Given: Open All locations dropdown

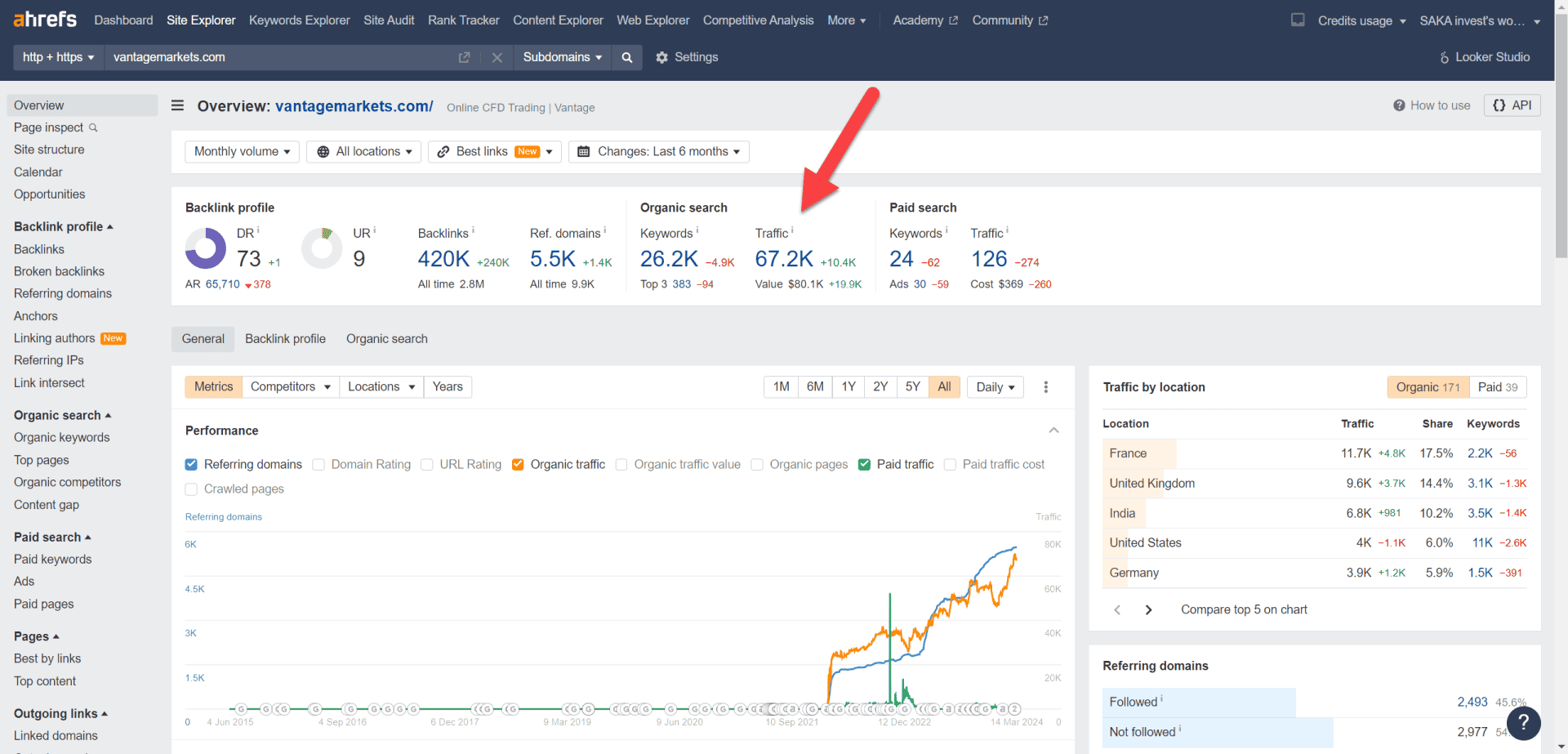Looking at the screenshot, I should pyautogui.click(x=364, y=152).
